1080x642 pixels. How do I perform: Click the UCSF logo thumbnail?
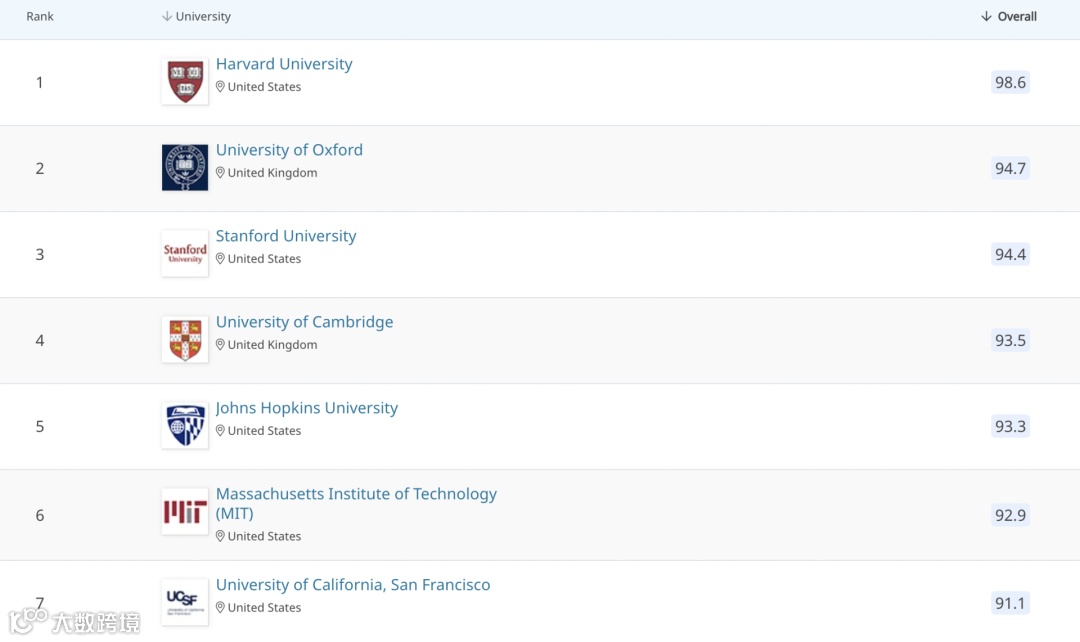coord(185,602)
